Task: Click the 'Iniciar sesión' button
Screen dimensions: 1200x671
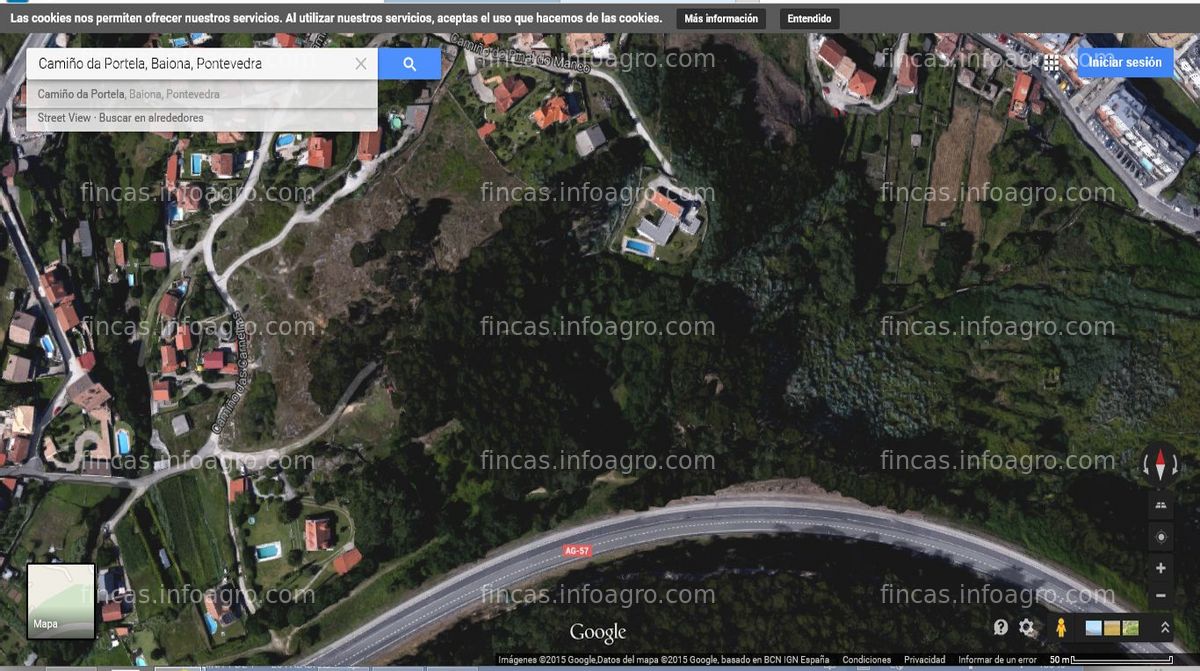Action: (x=1125, y=62)
